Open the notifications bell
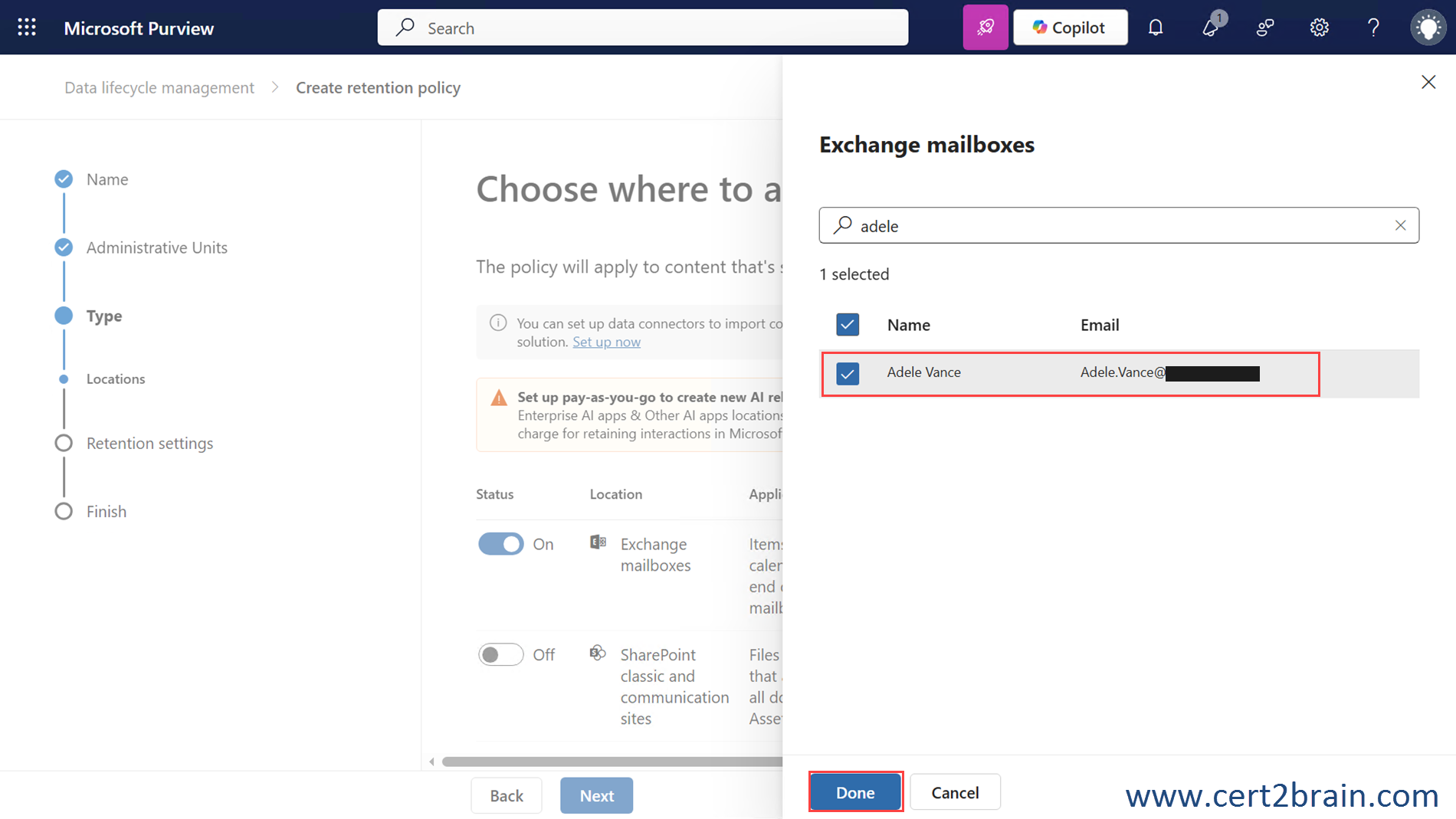 pyautogui.click(x=1156, y=28)
